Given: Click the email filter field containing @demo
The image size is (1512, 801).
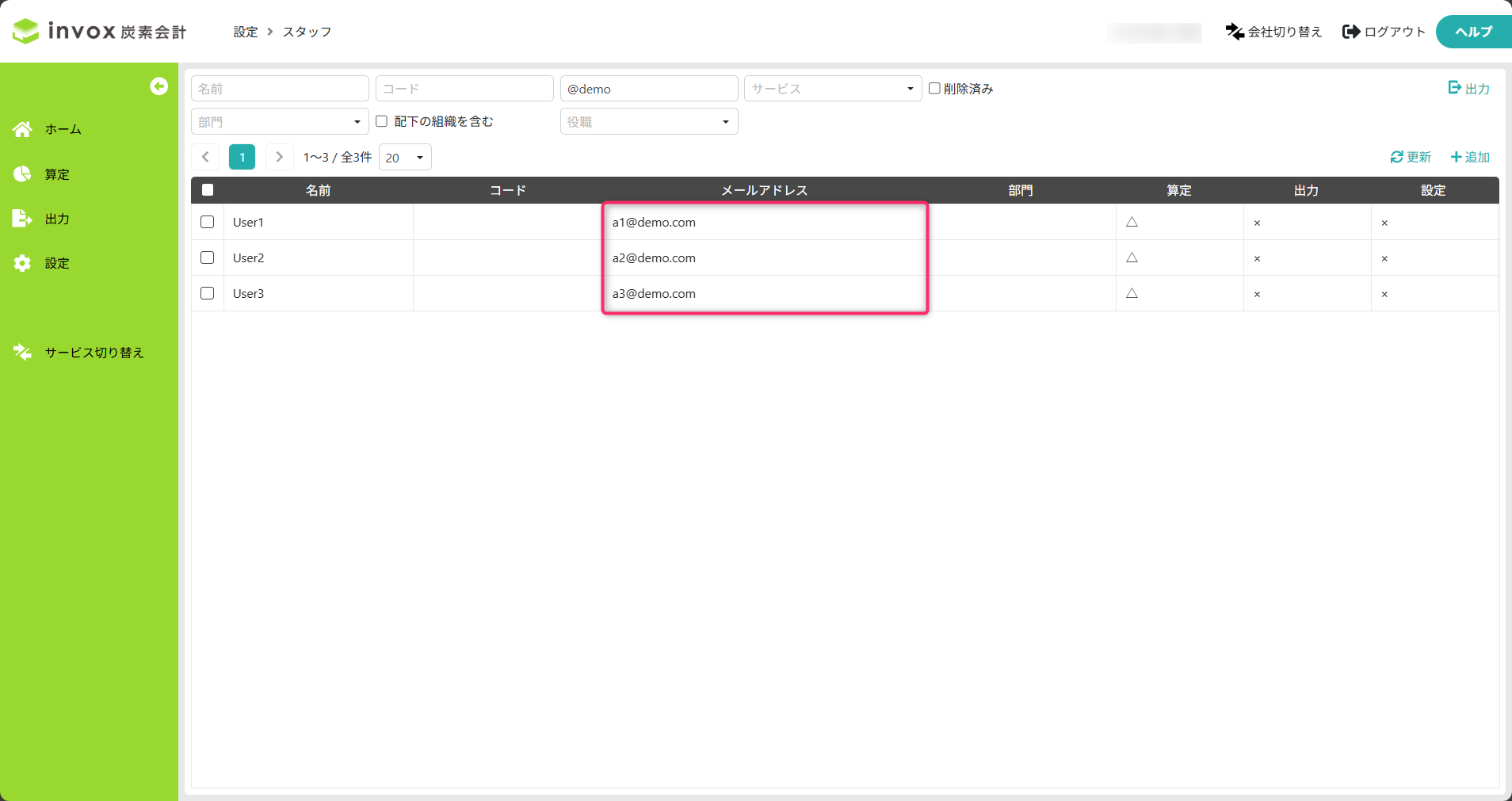Looking at the screenshot, I should (649, 89).
